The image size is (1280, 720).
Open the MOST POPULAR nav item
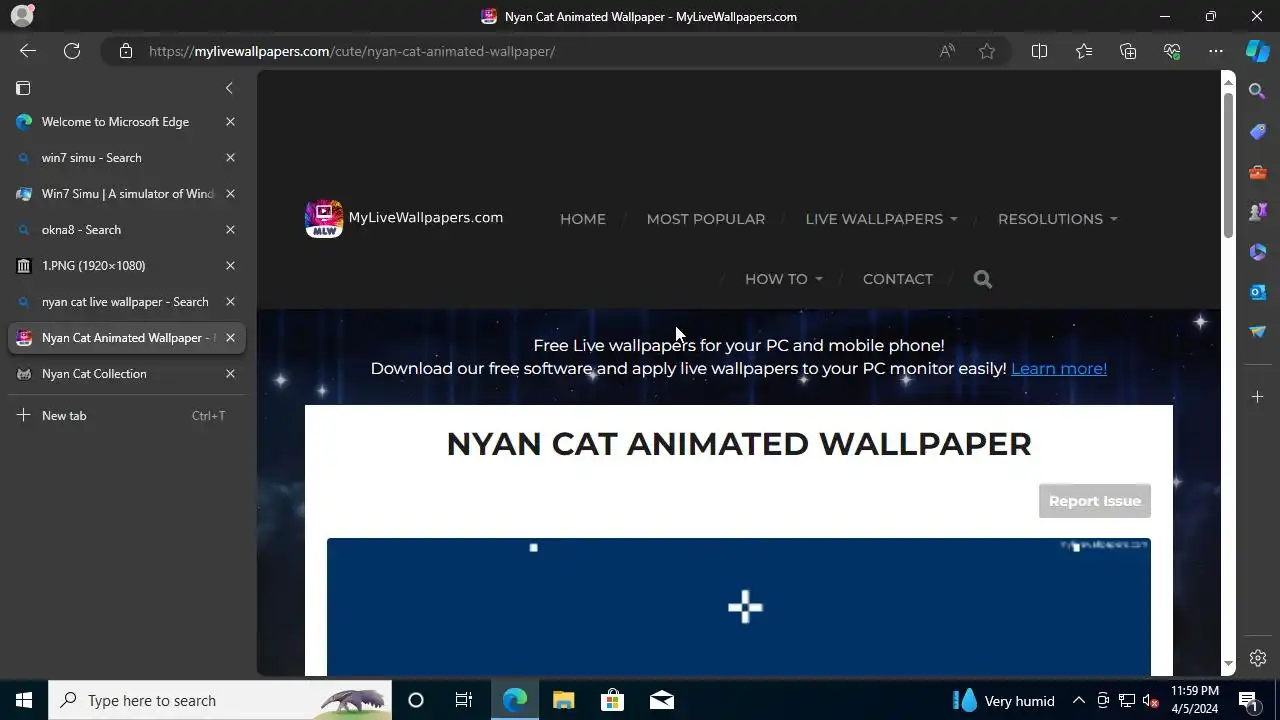point(706,219)
